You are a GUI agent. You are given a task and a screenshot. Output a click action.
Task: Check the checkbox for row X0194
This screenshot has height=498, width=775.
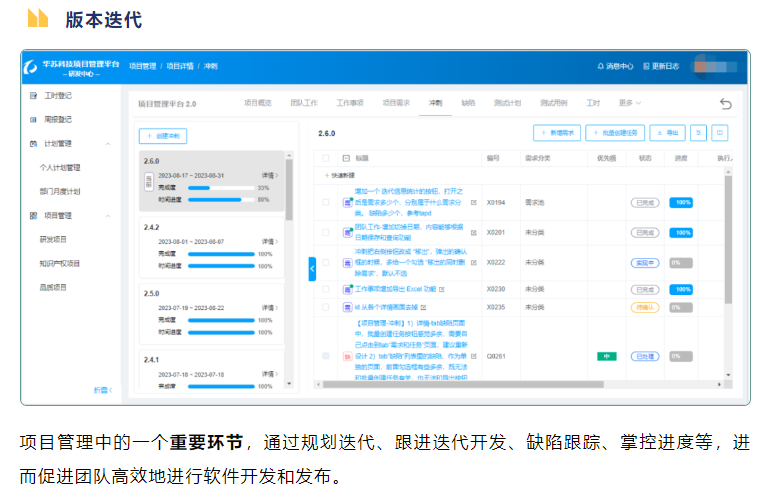click(x=325, y=202)
